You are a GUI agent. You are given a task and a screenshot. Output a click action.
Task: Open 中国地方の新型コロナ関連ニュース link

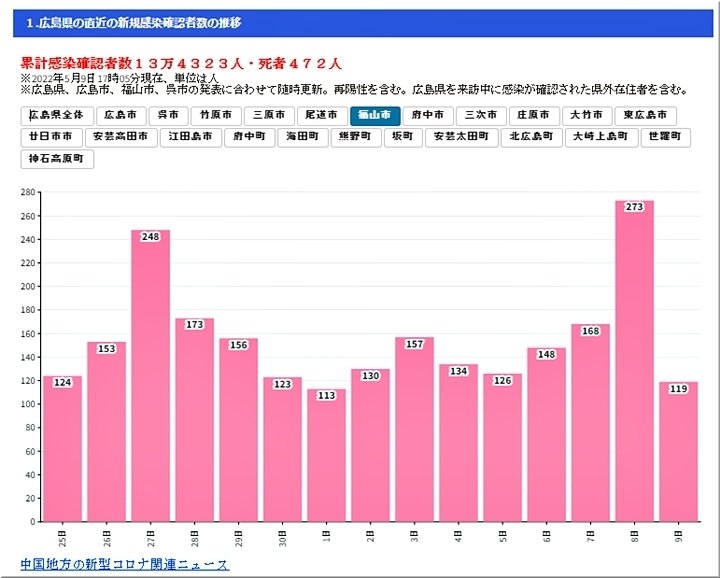pyautogui.click(x=125, y=565)
